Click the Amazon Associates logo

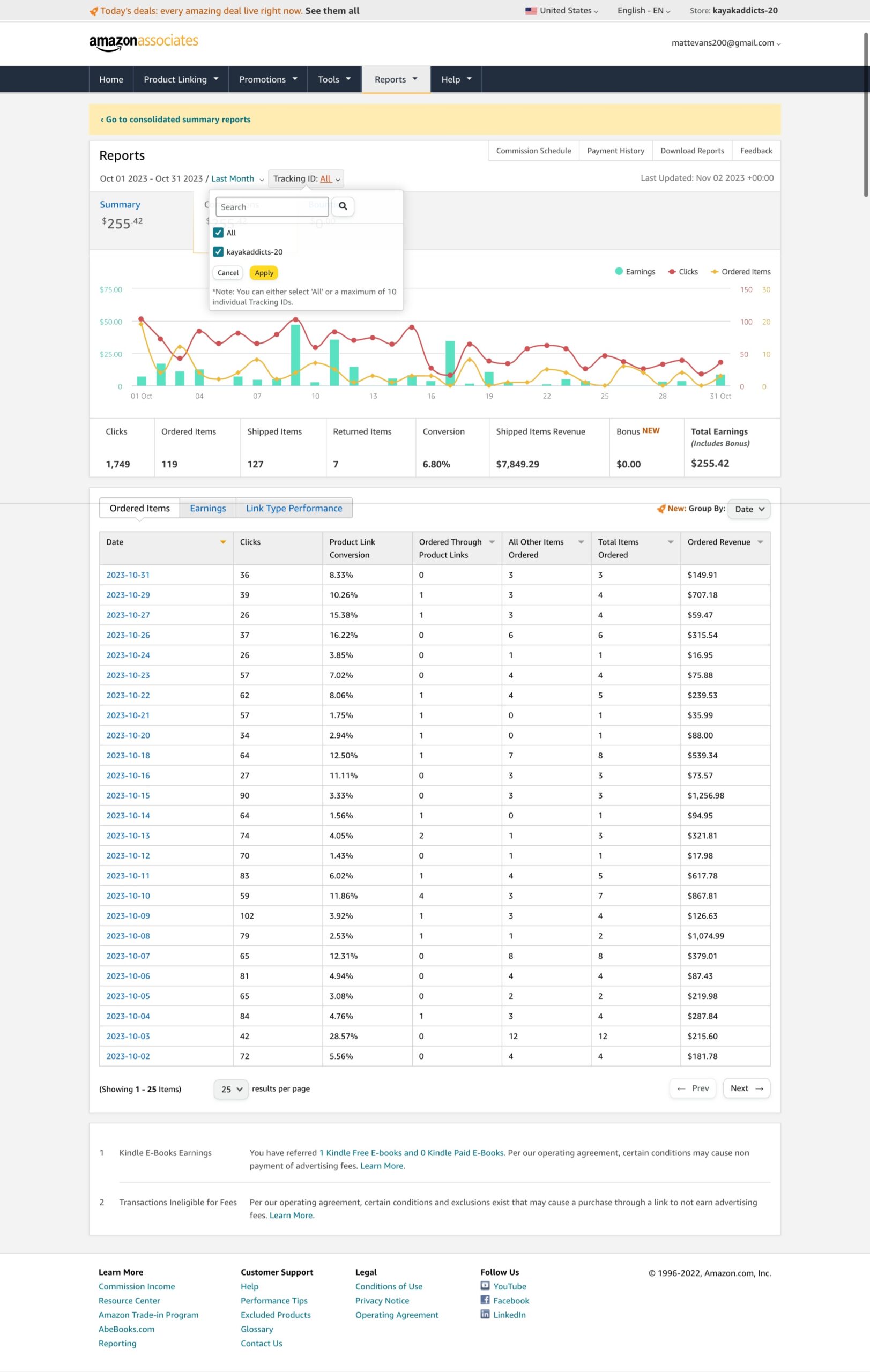pos(144,42)
